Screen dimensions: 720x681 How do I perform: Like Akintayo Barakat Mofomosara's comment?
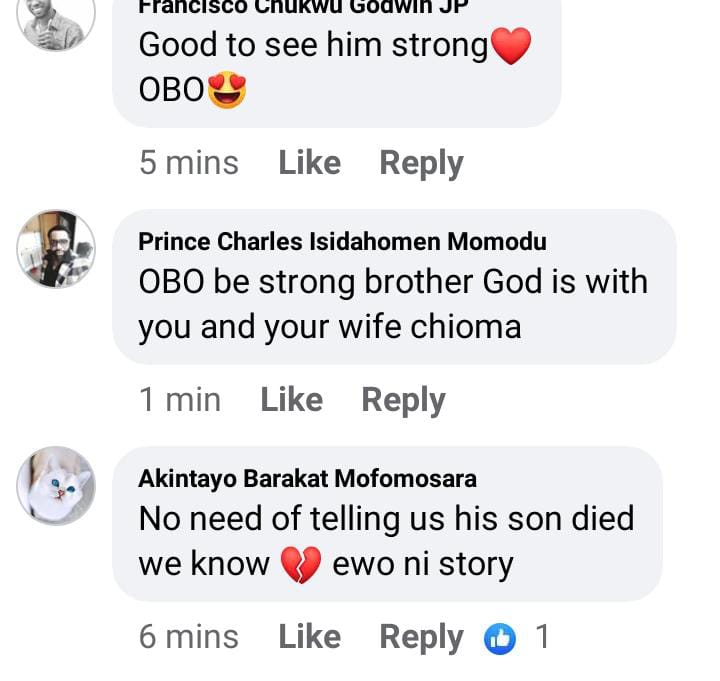click(309, 637)
